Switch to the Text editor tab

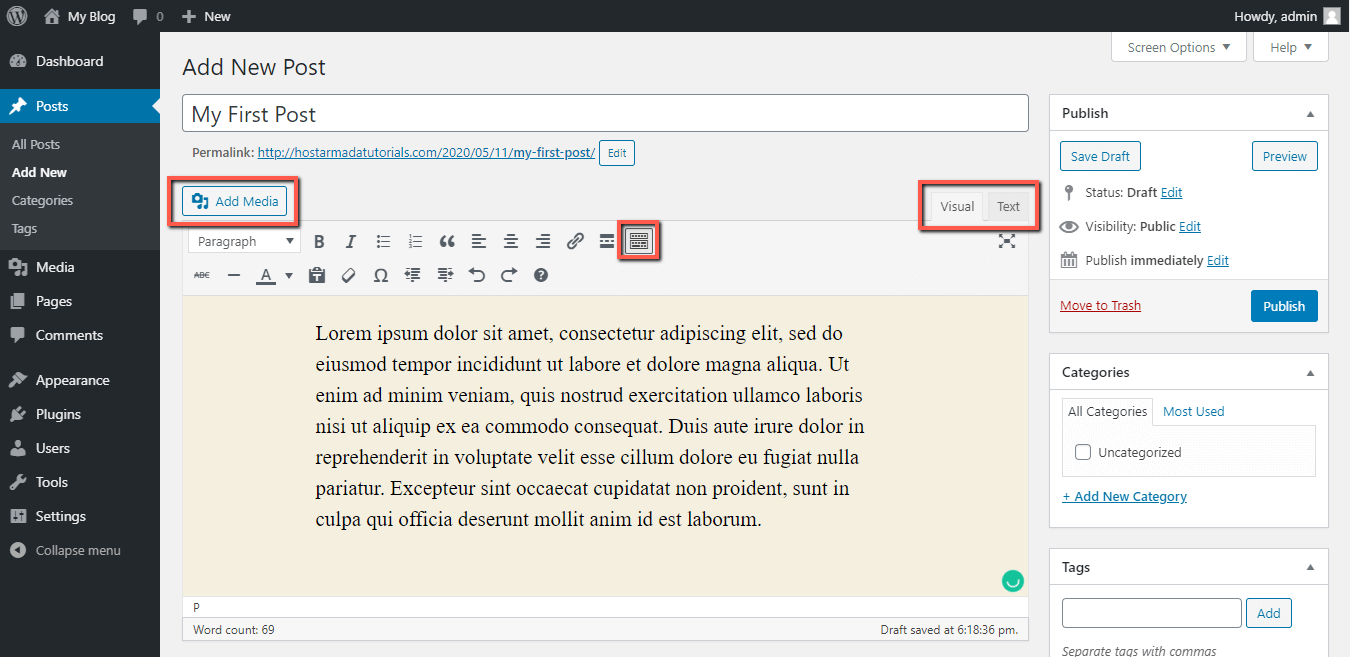pyautogui.click(x=1008, y=207)
